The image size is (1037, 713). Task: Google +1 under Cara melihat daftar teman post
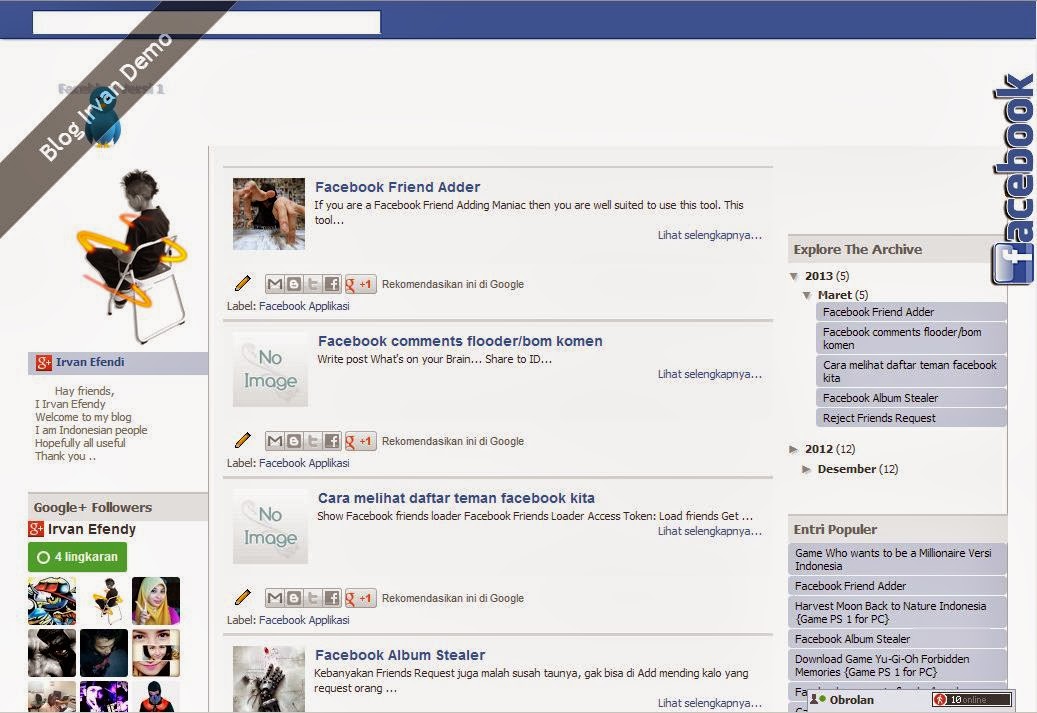[360, 598]
